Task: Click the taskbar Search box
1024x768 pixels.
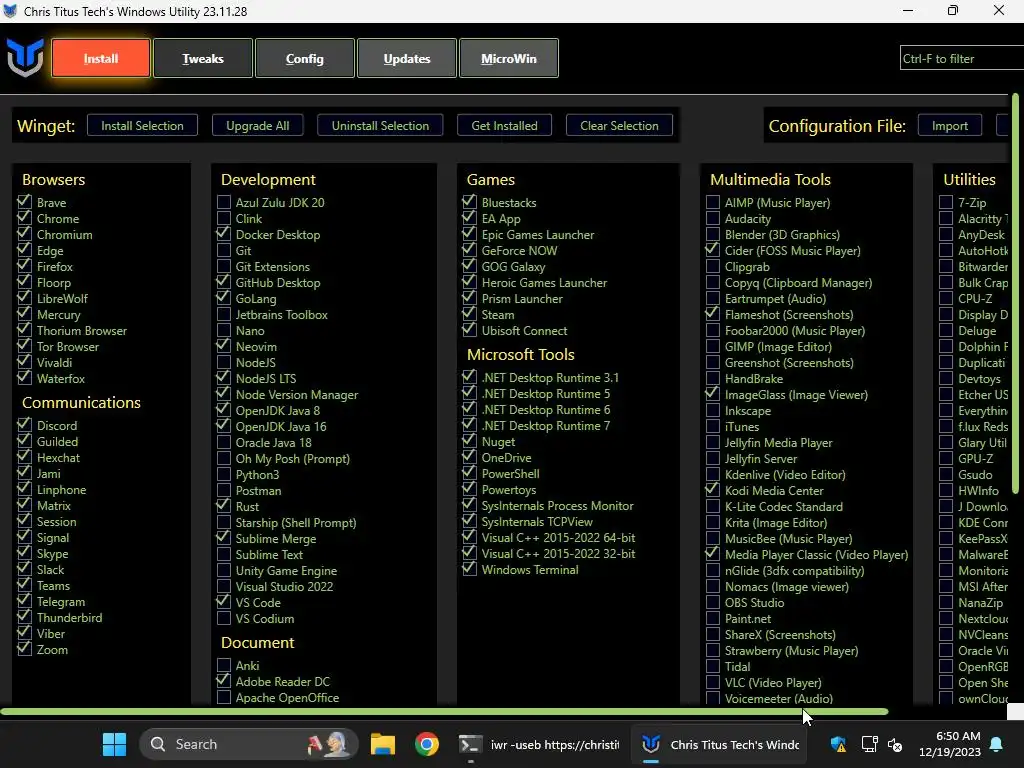Action: (248, 744)
